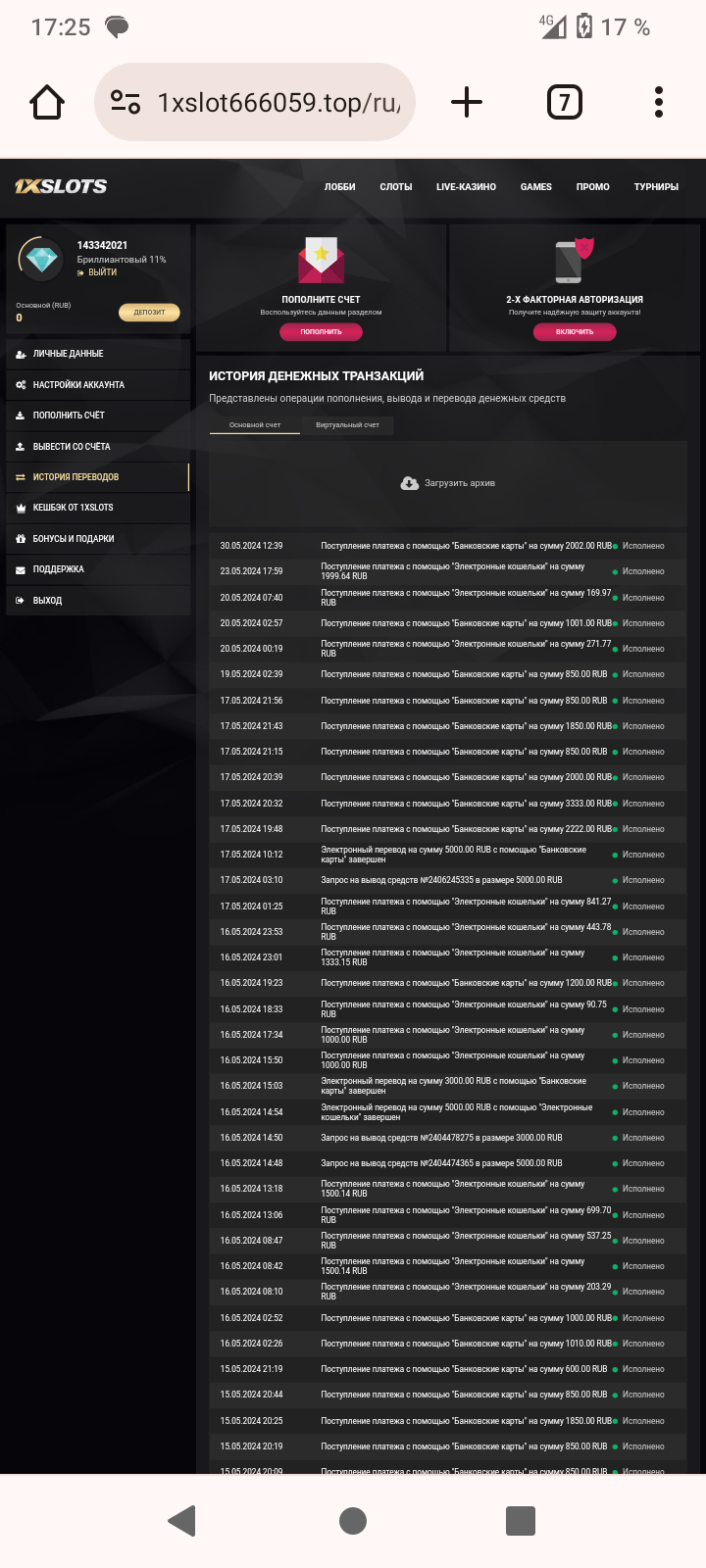Click the diamond loyalty level icon
The height and width of the screenshot is (1568, 706).
click(x=41, y=258)
